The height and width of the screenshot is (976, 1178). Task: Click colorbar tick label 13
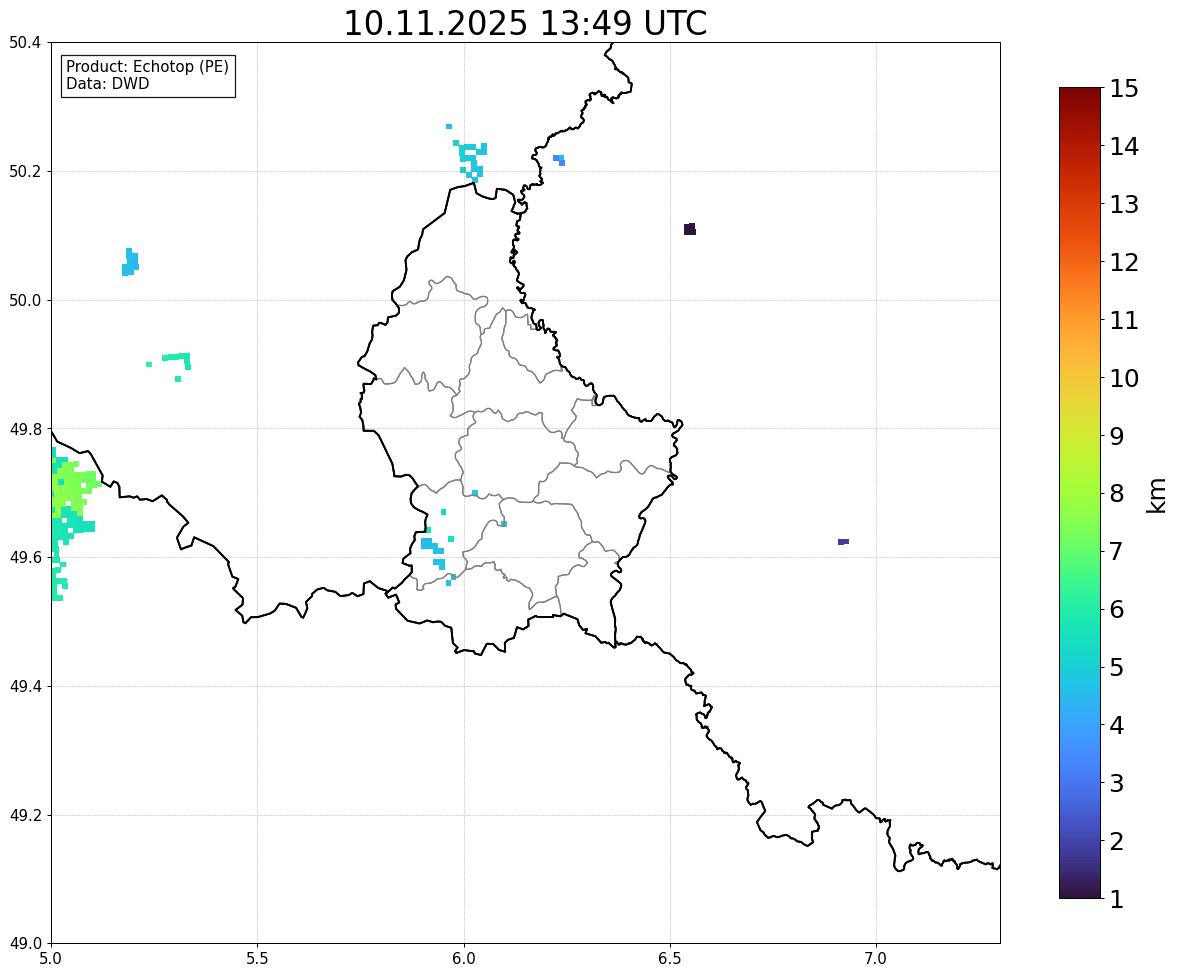point(1124,204)
